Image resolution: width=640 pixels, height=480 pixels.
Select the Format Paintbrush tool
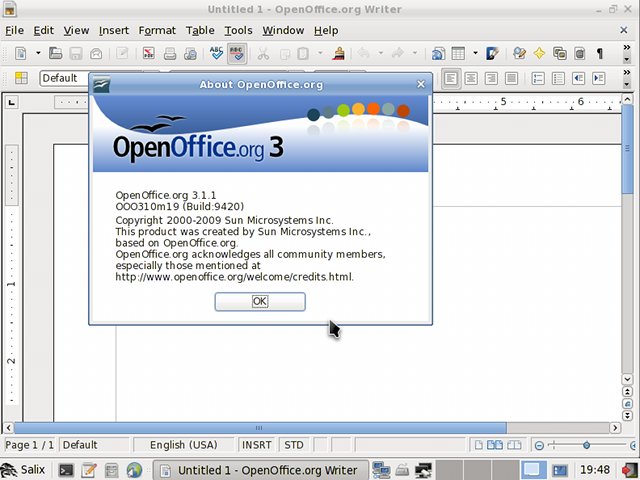(338, 53)
